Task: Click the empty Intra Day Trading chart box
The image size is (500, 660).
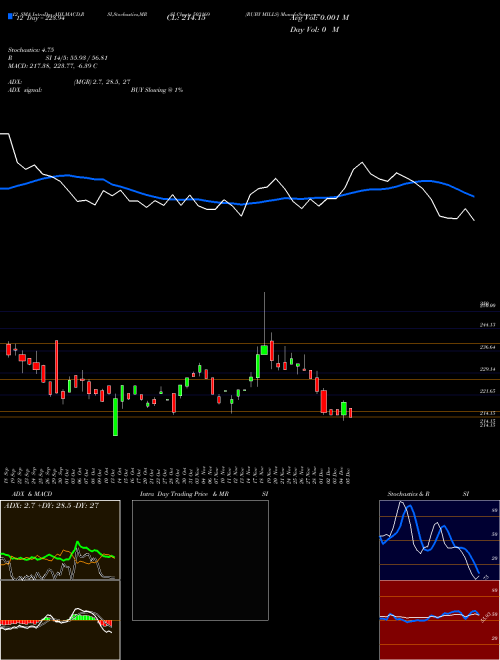Action: (200, 560)
